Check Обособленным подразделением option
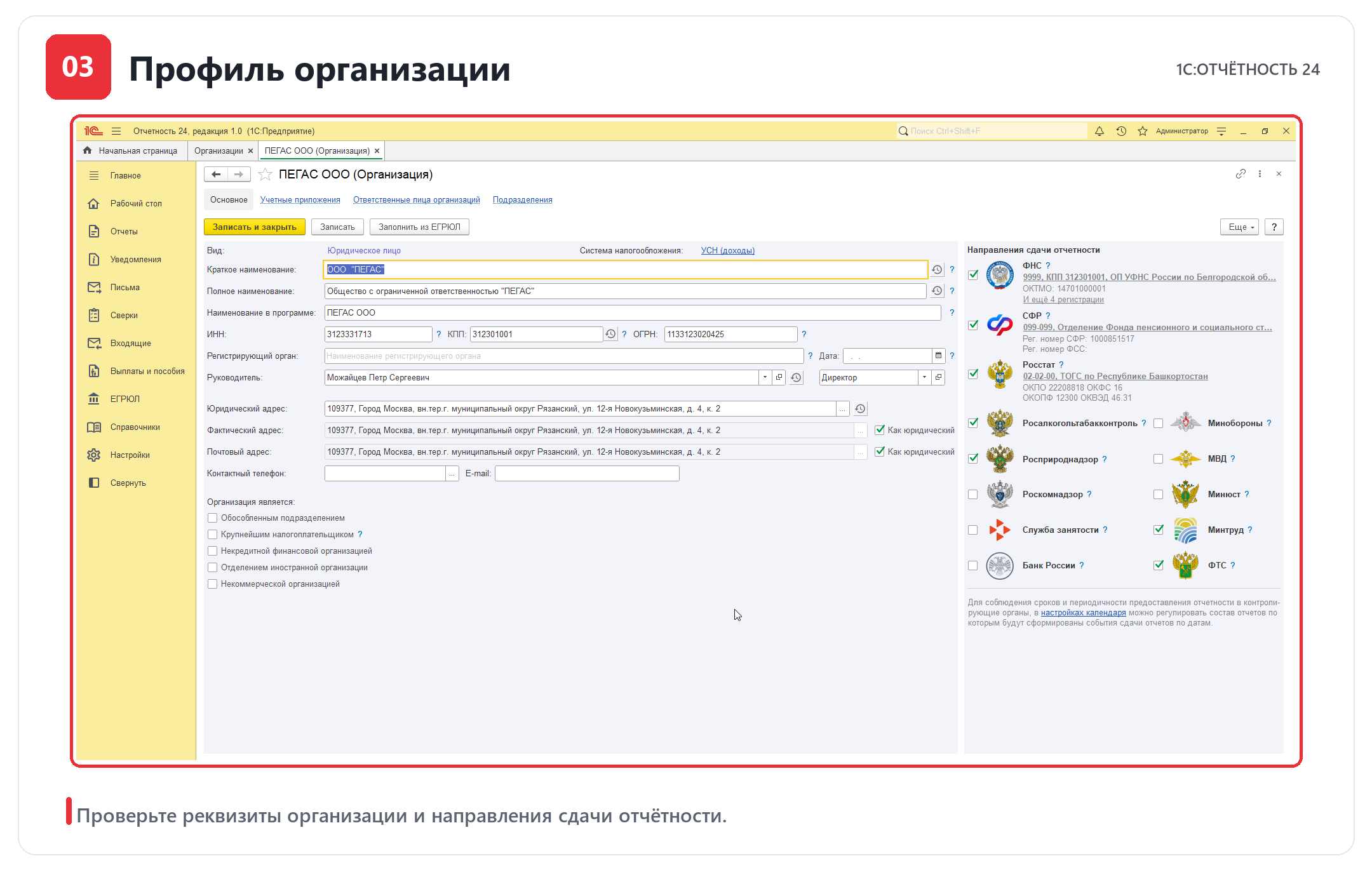This screenshot has width=1372, height=870. pos(213,518)
